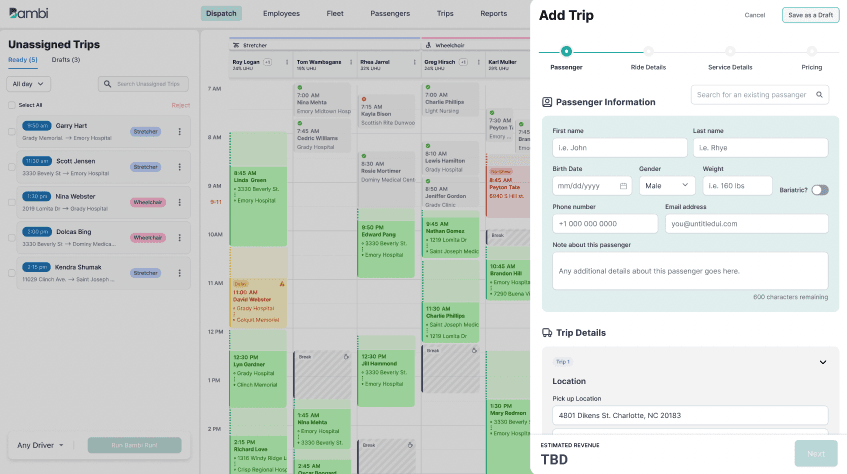Check the Select All checkbox
The width and height of the screenshot is (847, 474).
[11, 105]
